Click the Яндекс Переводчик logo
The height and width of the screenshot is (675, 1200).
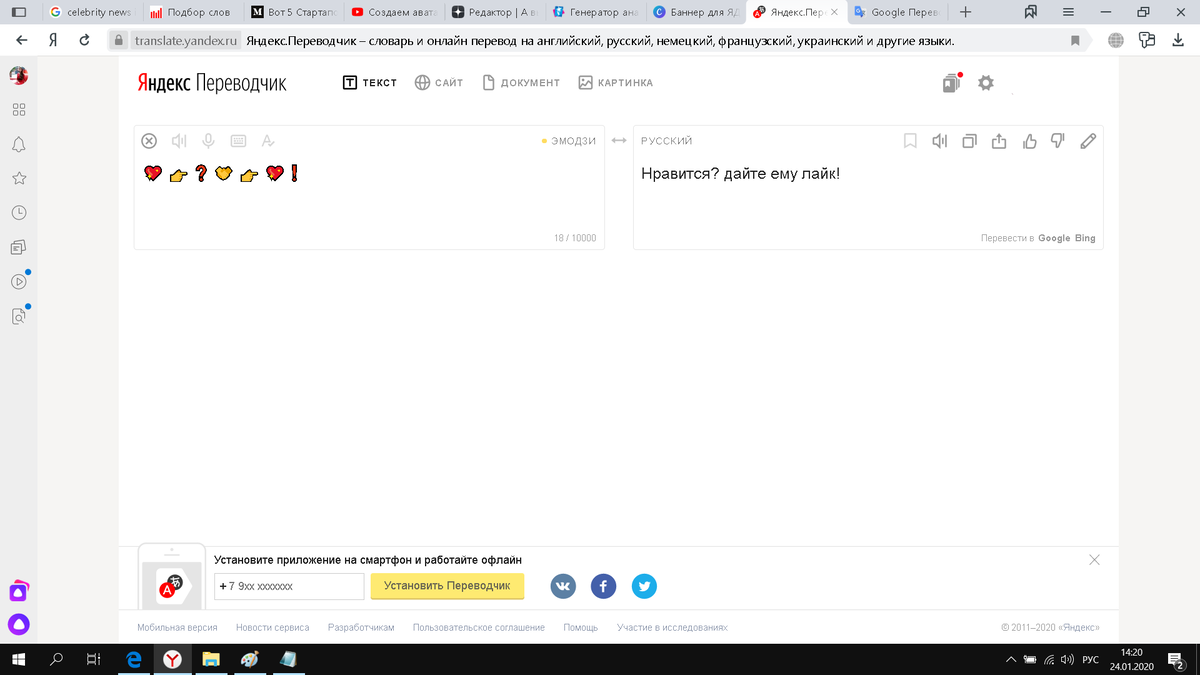coord(212,83)
